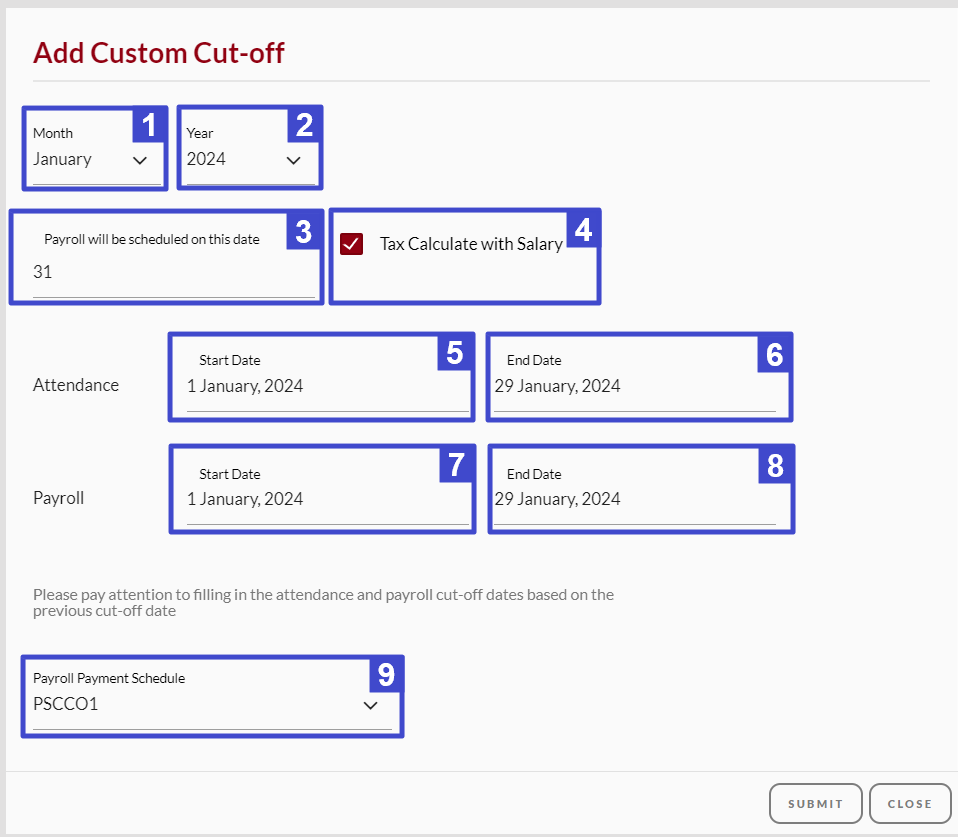
Task: Click the Attendance row label
Action: [x=76, y=385]
